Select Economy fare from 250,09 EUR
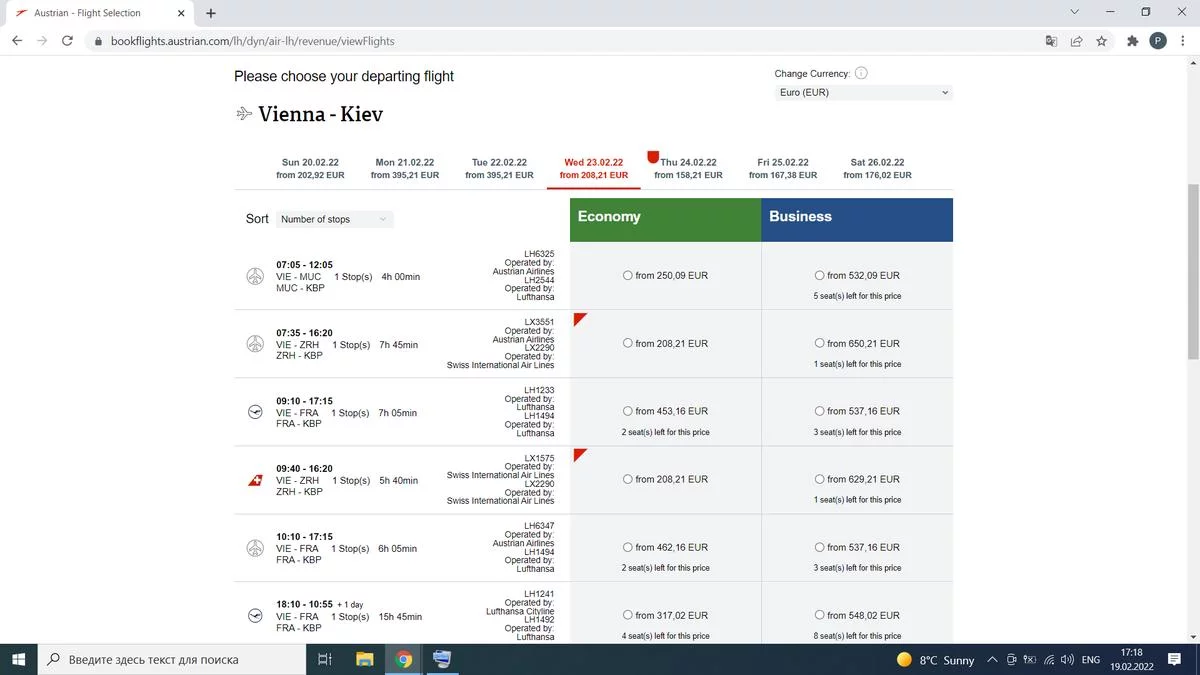Image resolution: width=1200 pixels, height=675 pixels. pyautogui.click(x=627, y=275)
